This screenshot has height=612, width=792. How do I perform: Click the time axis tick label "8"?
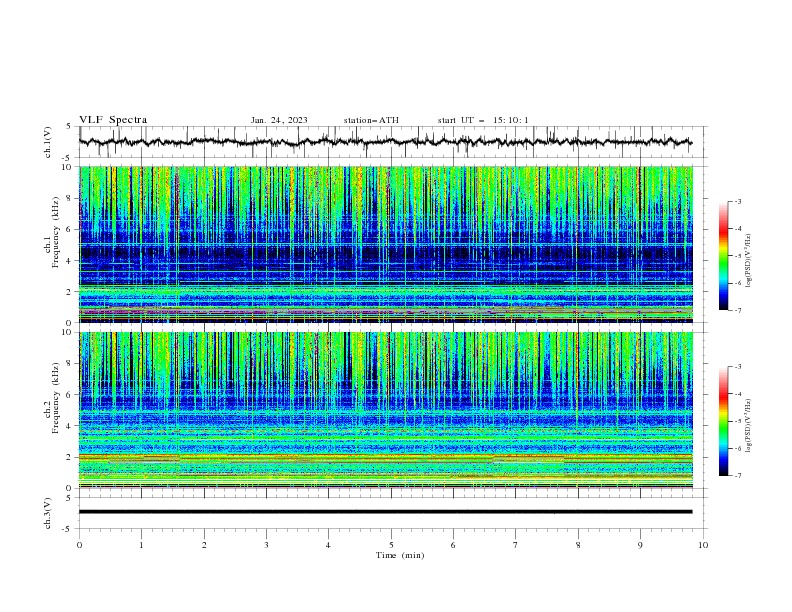pos(578,545)
